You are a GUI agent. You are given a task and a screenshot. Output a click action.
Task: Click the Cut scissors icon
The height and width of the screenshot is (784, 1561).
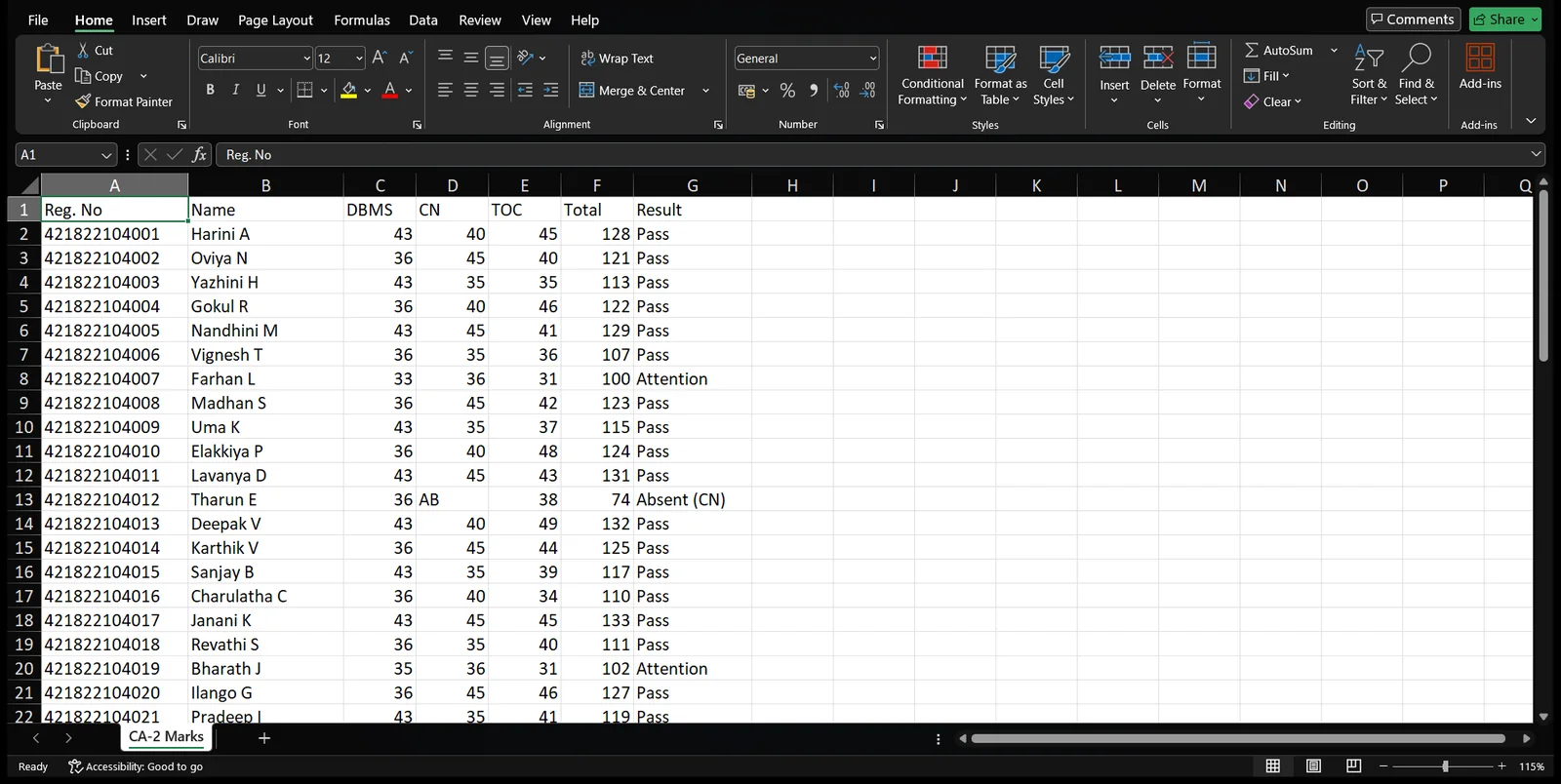point(83,50)
